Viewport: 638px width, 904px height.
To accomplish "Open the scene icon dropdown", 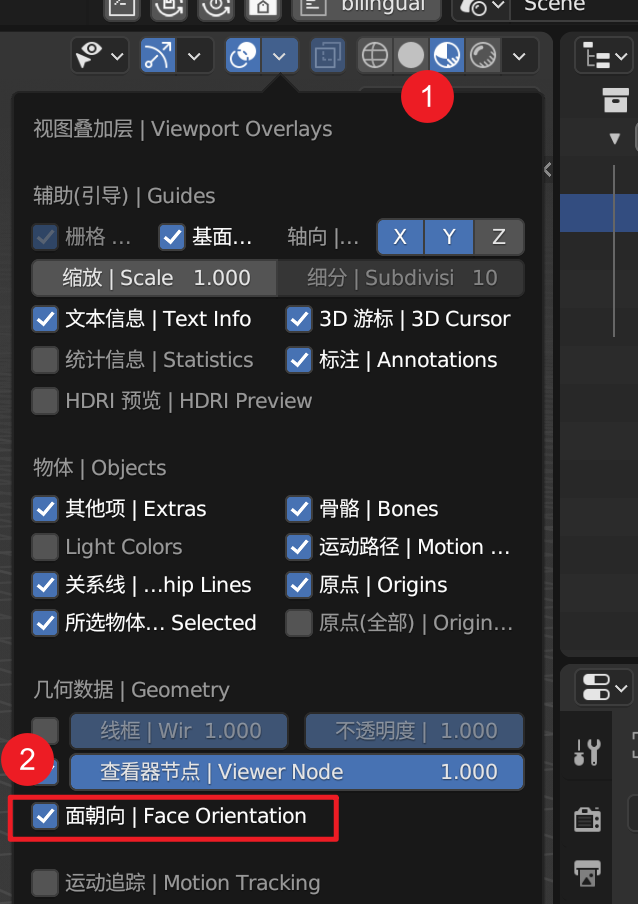I will (x=481, y=7).
